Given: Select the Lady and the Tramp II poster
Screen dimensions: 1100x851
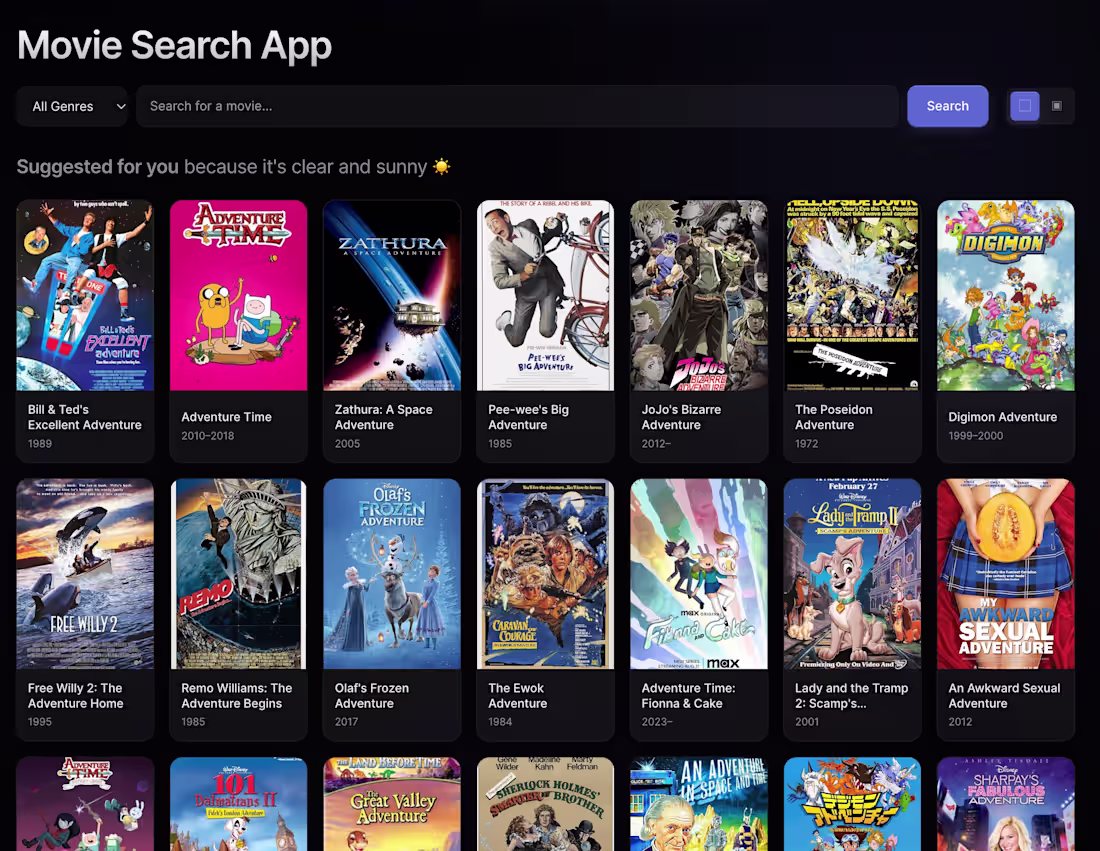Looking at the screenshot, I should pyautogui.click(x=852, y=574).
